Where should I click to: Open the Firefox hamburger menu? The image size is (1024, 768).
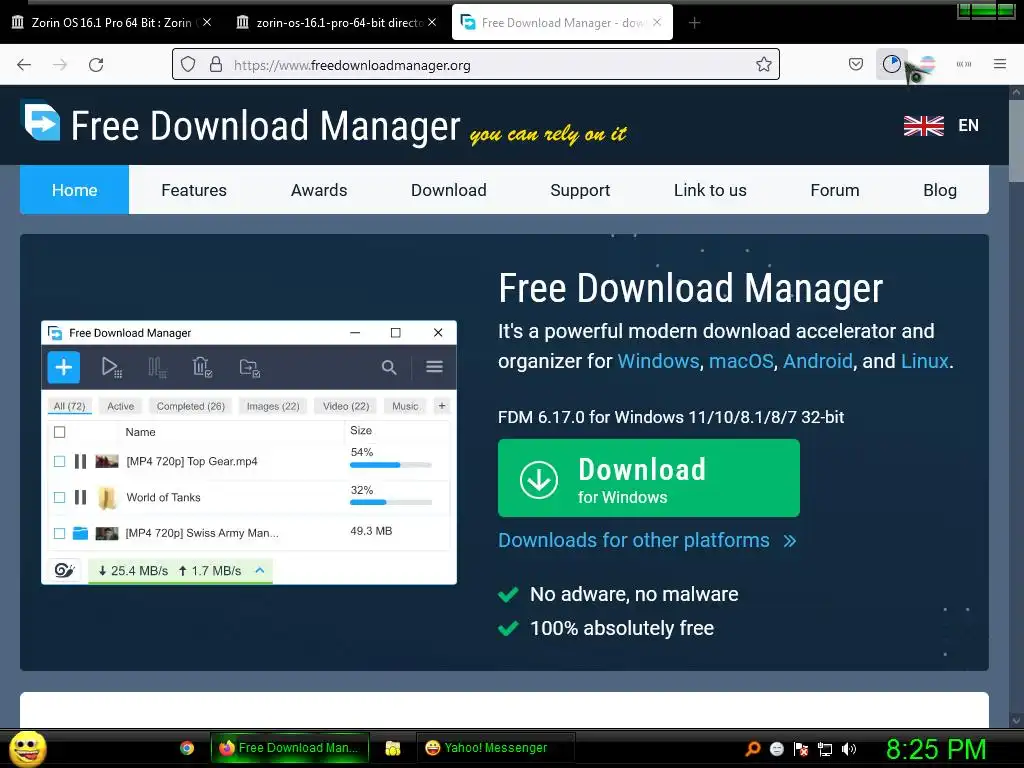click(999, 64)
